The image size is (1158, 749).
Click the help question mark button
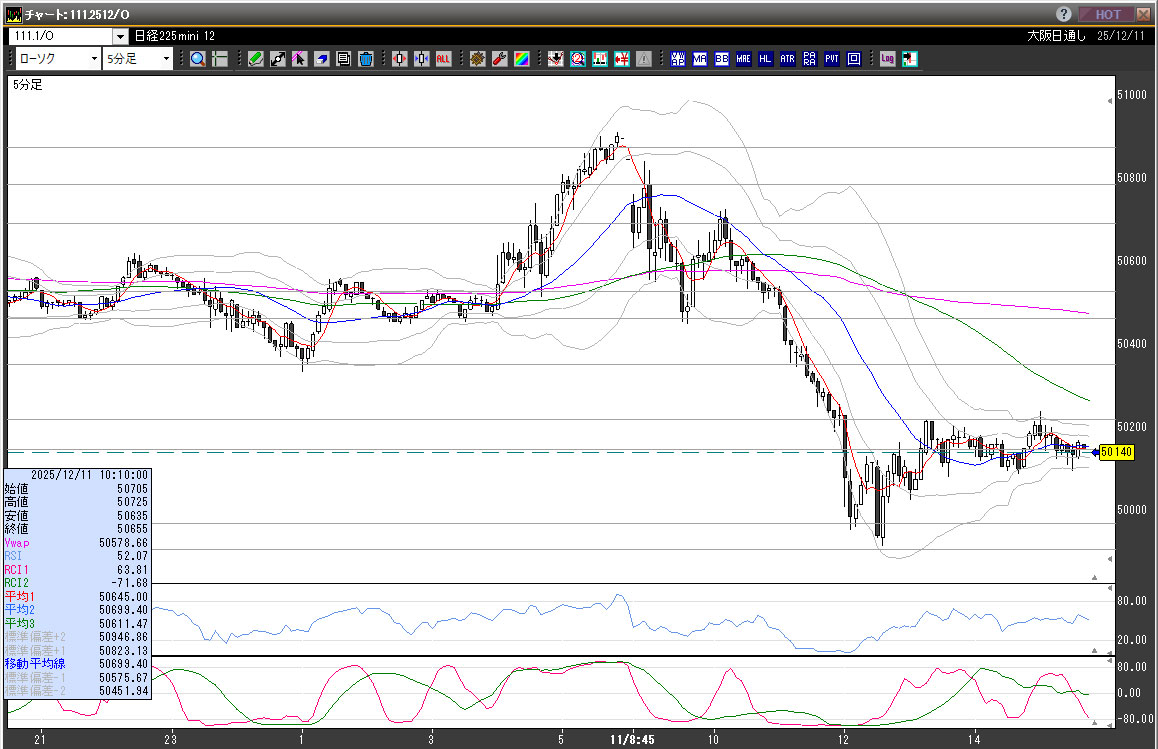tap(1064, 14)
